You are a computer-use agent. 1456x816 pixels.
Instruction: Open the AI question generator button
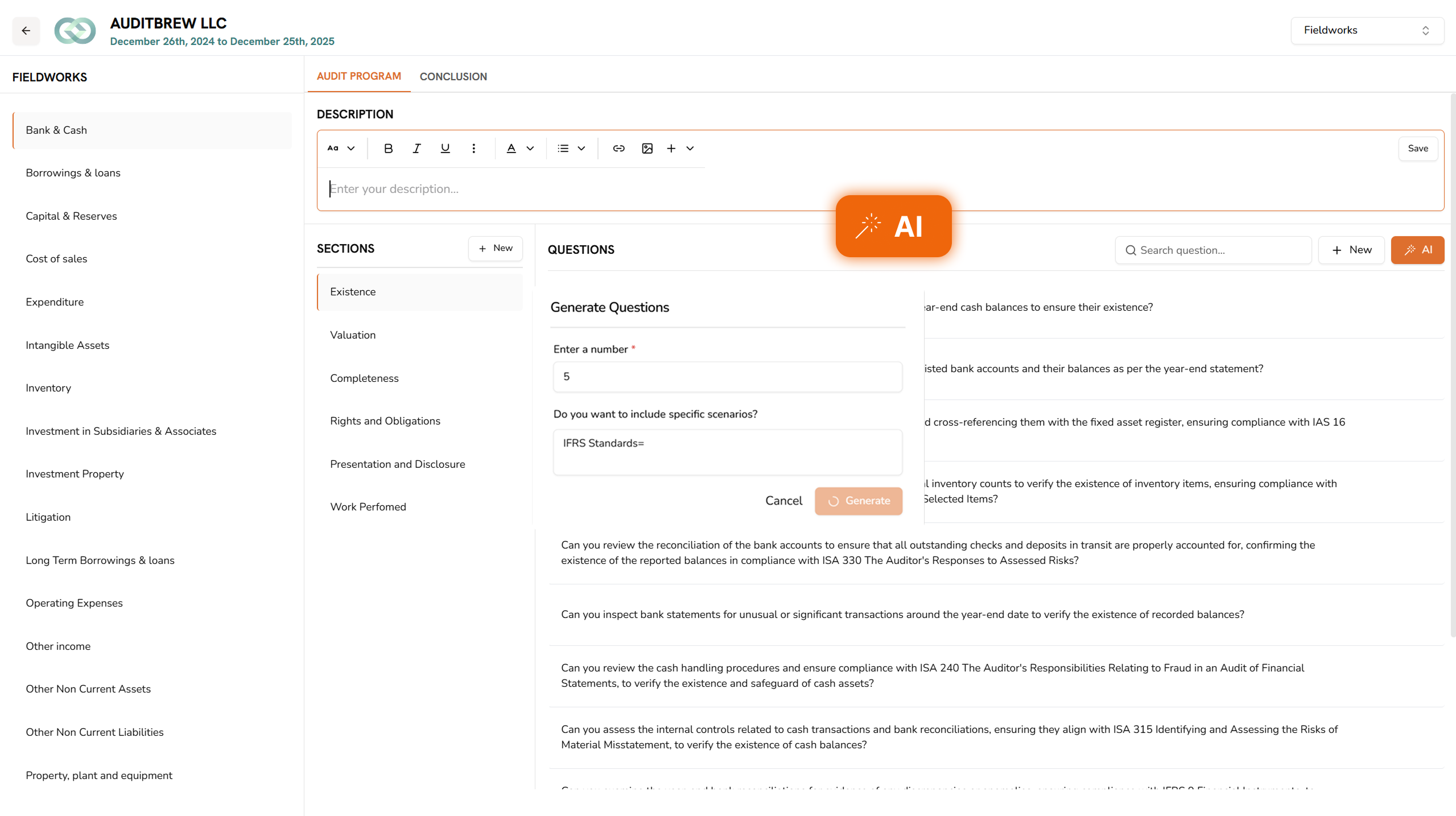tap(1417, 250)
